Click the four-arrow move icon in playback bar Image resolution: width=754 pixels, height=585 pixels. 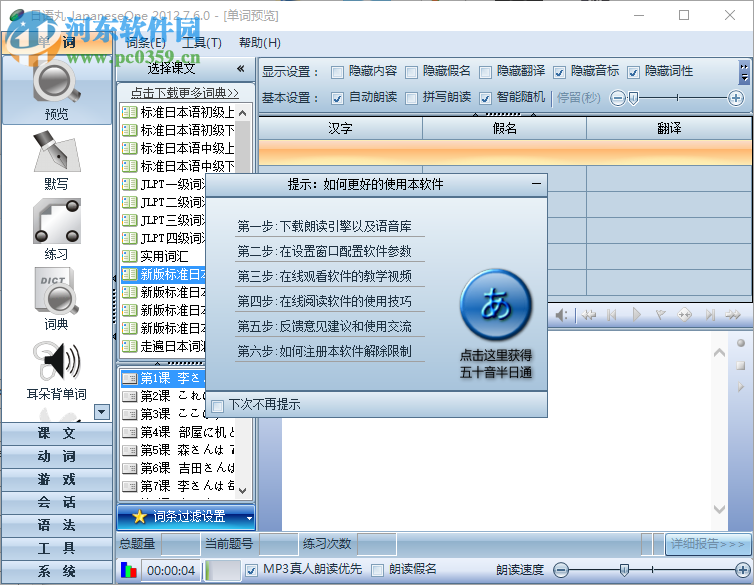tap(684, 315)
